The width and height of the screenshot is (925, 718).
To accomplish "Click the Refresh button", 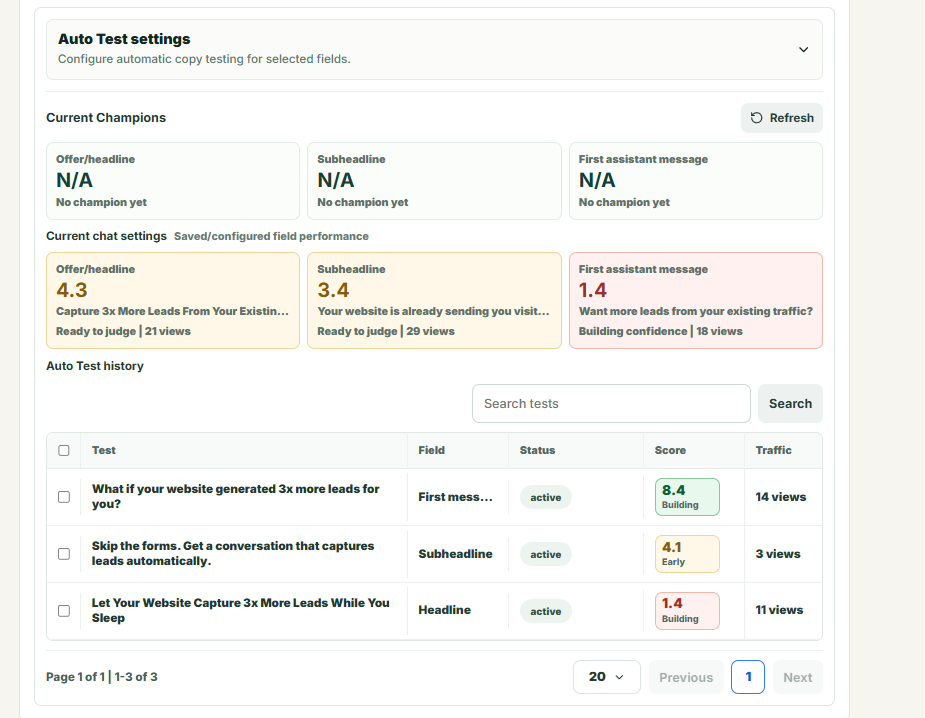I will click(x=782, y=118).
